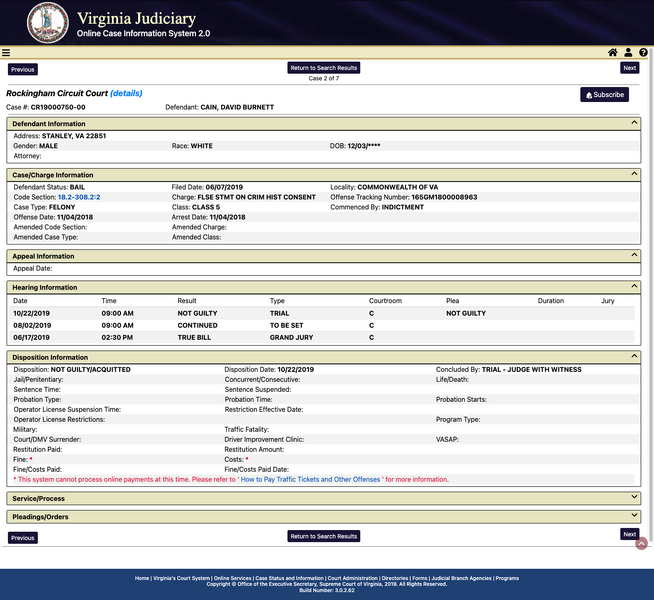Select the GRAND JURY hearing type

[292, 337]
